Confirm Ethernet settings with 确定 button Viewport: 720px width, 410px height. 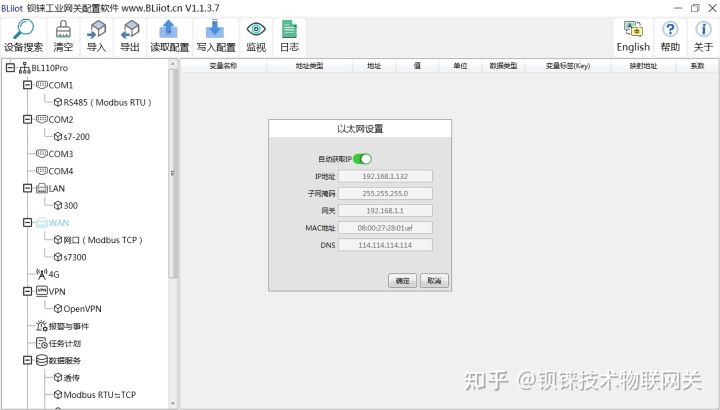coord(403,281)
